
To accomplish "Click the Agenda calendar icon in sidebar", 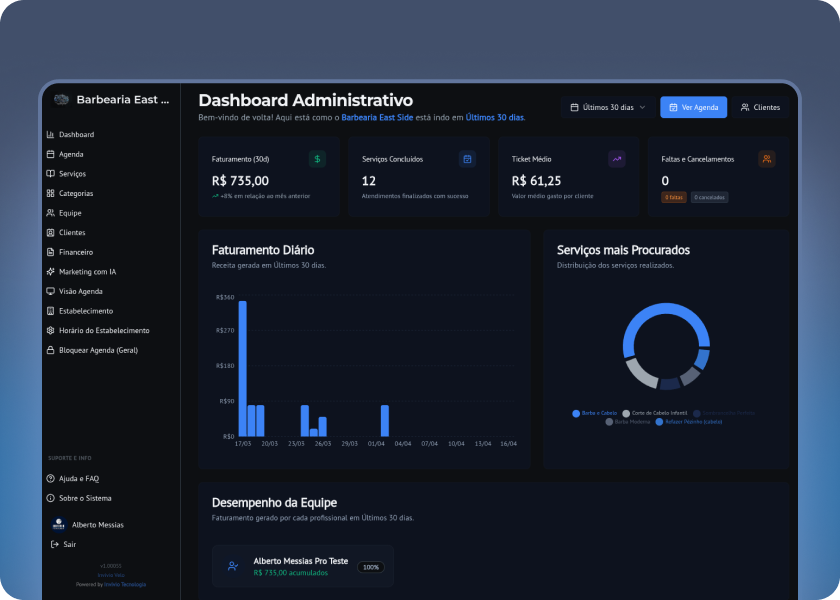I will click(50, 154).
